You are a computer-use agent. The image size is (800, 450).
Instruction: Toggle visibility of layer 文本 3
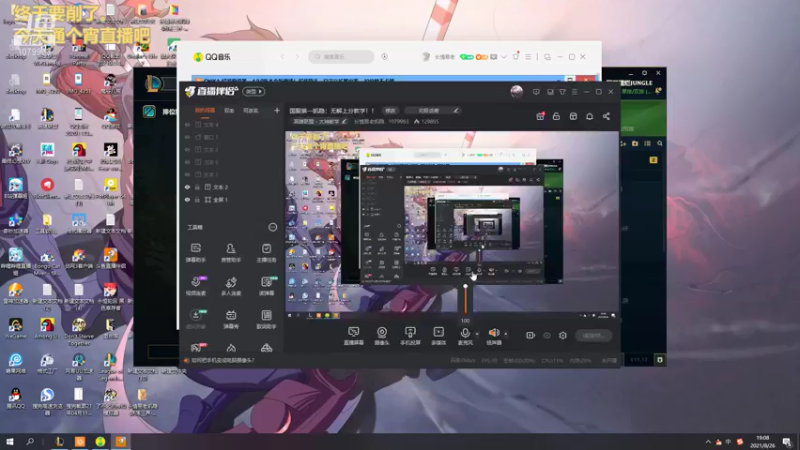click(x=188, y=149)
